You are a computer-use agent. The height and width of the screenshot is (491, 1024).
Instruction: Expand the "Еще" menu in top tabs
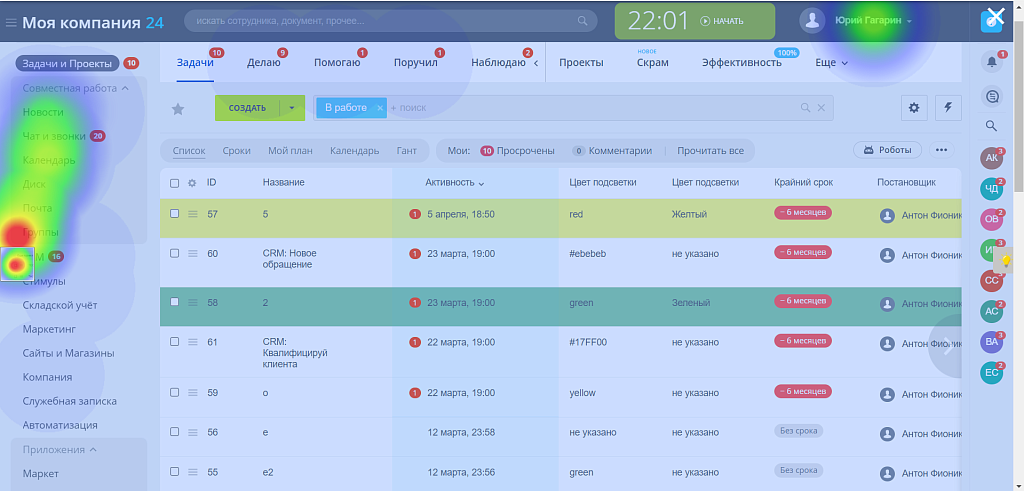831,63
